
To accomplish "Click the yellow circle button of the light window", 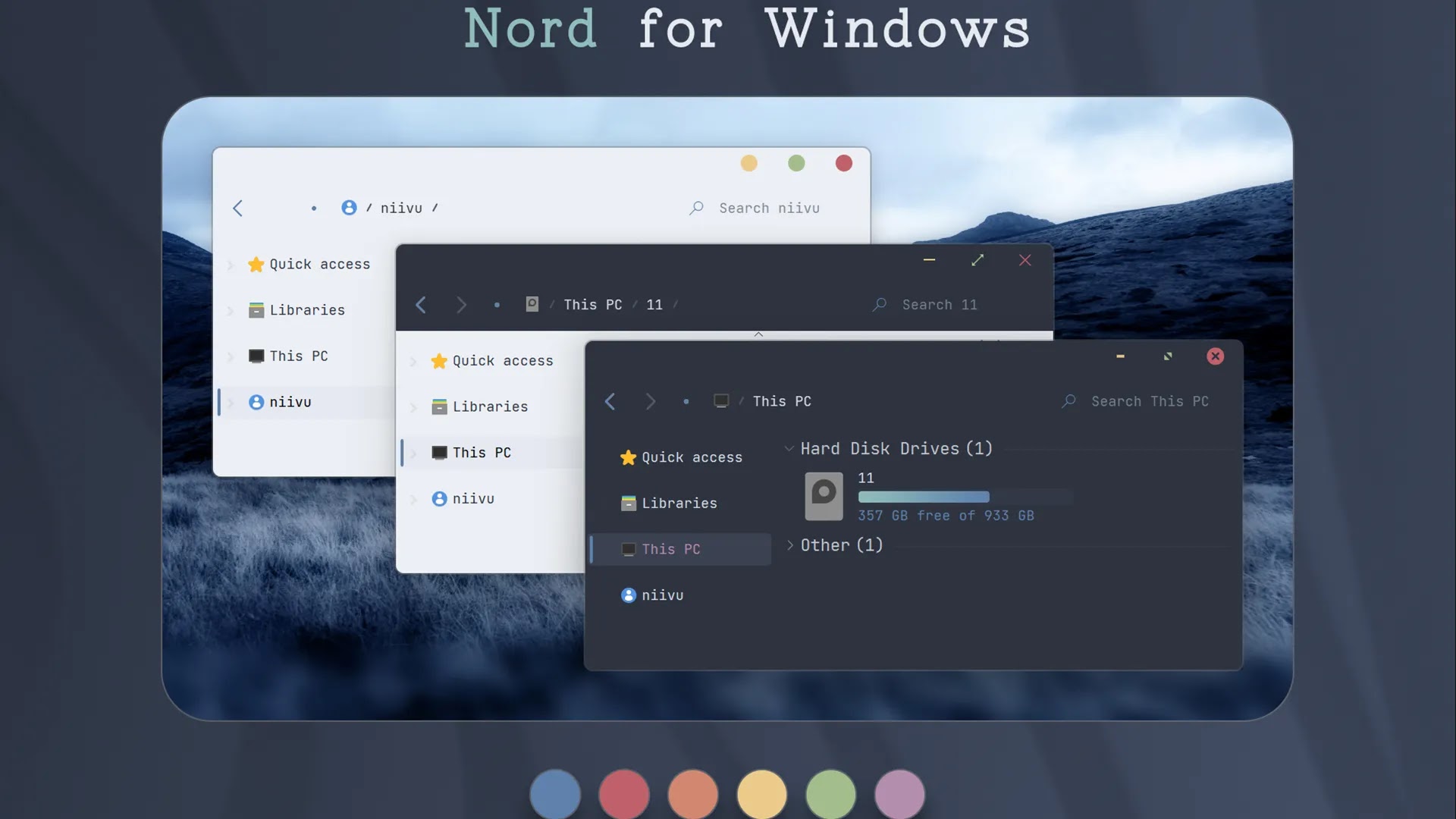I will (x=748, y=163).
